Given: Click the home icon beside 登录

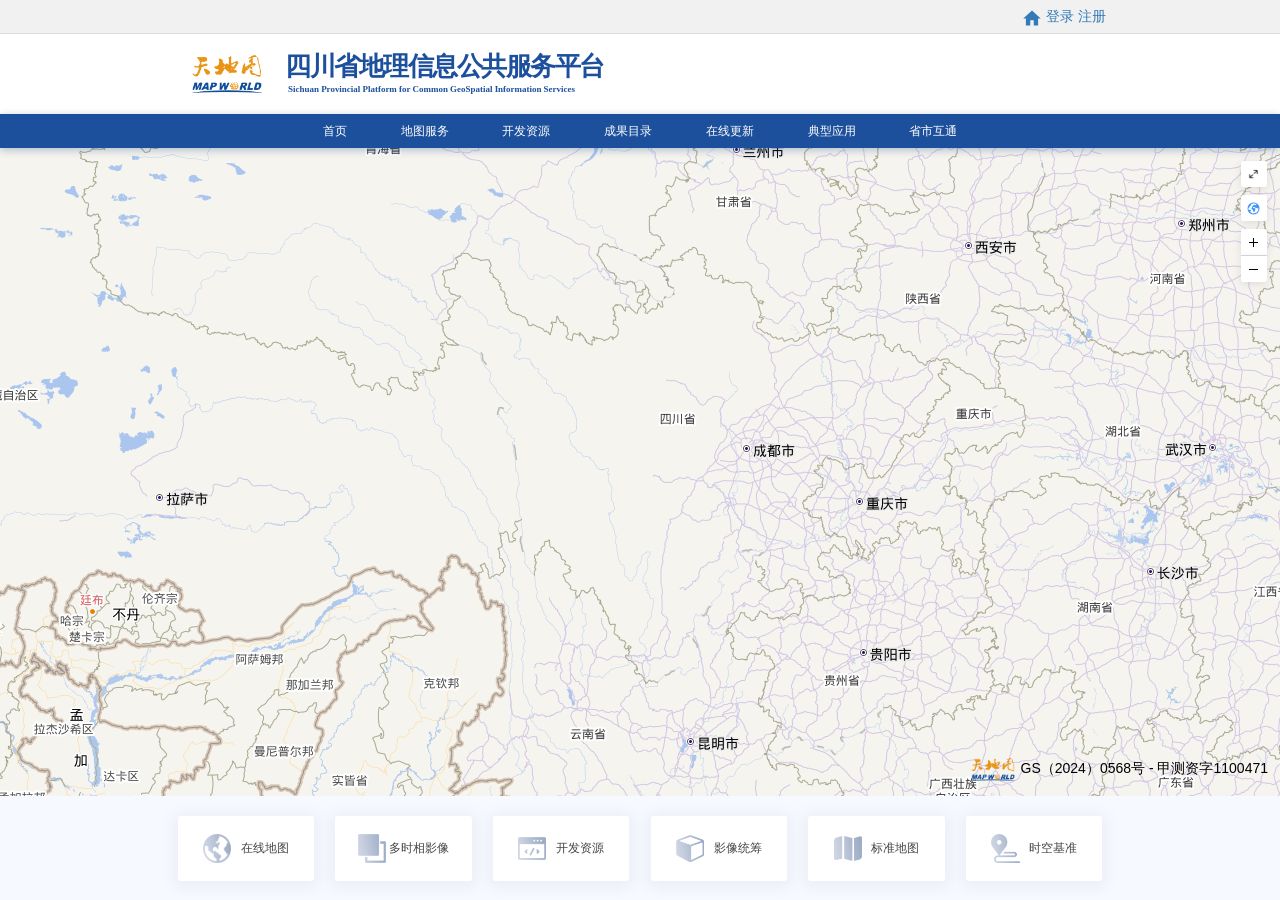Looking at the screenshot, I should [x=1032, y=18].
